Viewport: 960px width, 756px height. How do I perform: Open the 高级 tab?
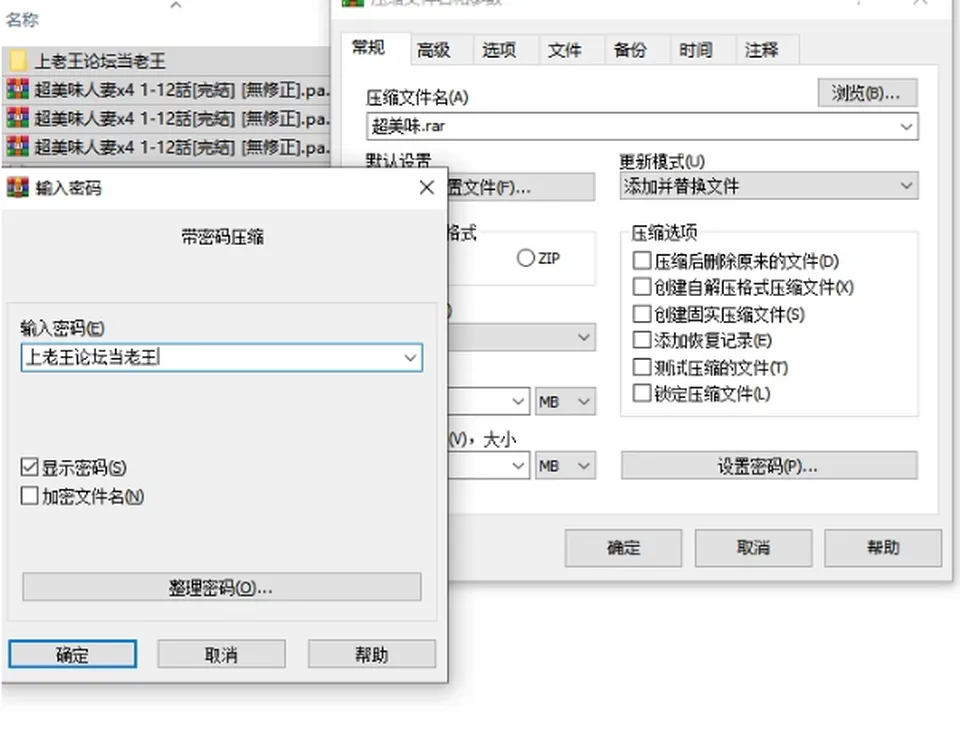pos(433,50)
